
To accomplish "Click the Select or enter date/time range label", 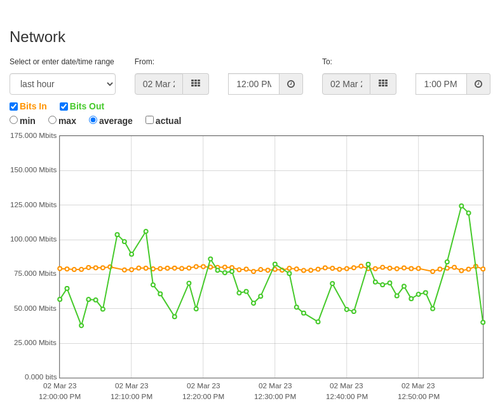I will (x=62, y=62).
